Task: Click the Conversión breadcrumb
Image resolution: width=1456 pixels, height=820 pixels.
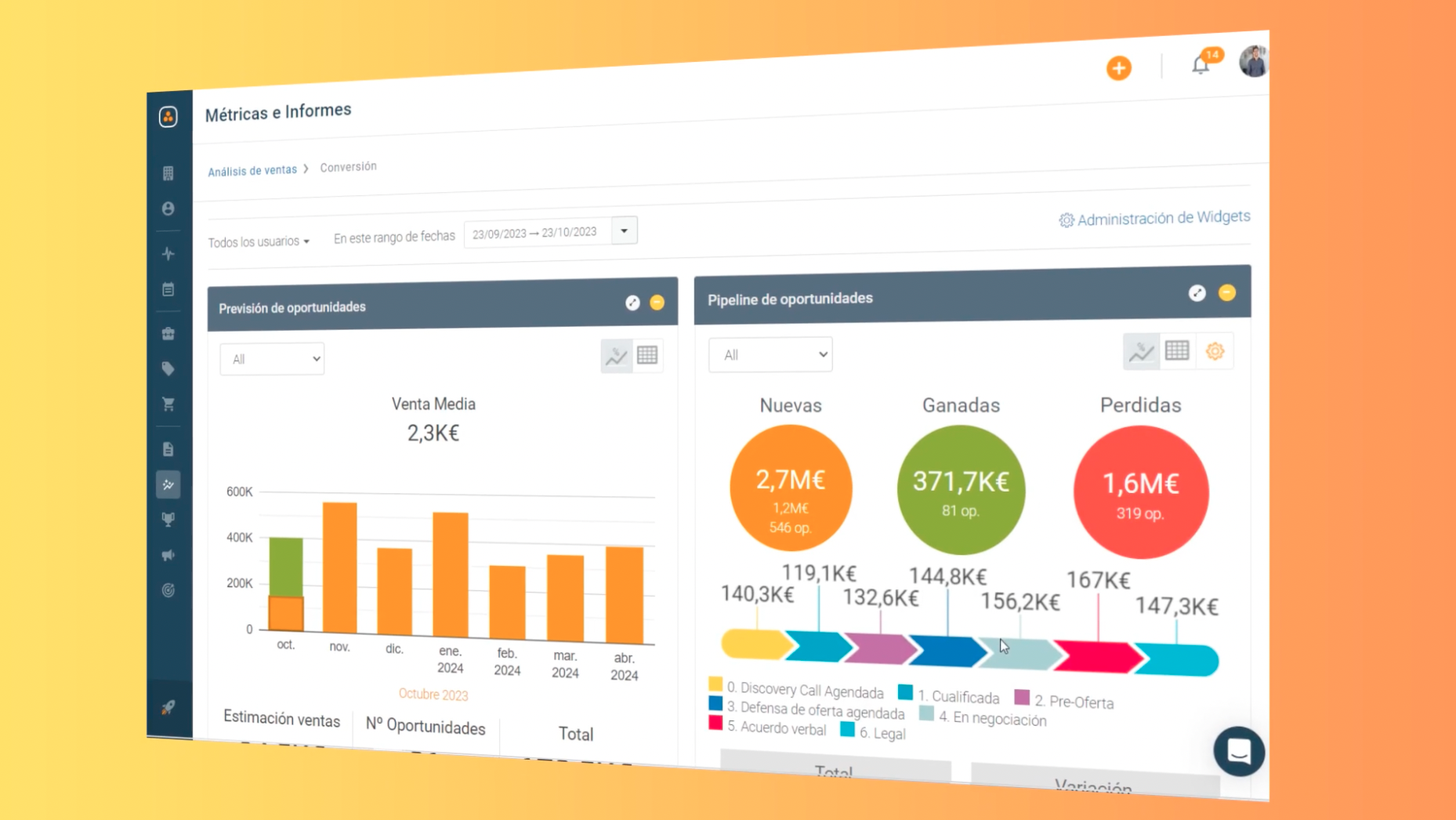Action: 348,167
